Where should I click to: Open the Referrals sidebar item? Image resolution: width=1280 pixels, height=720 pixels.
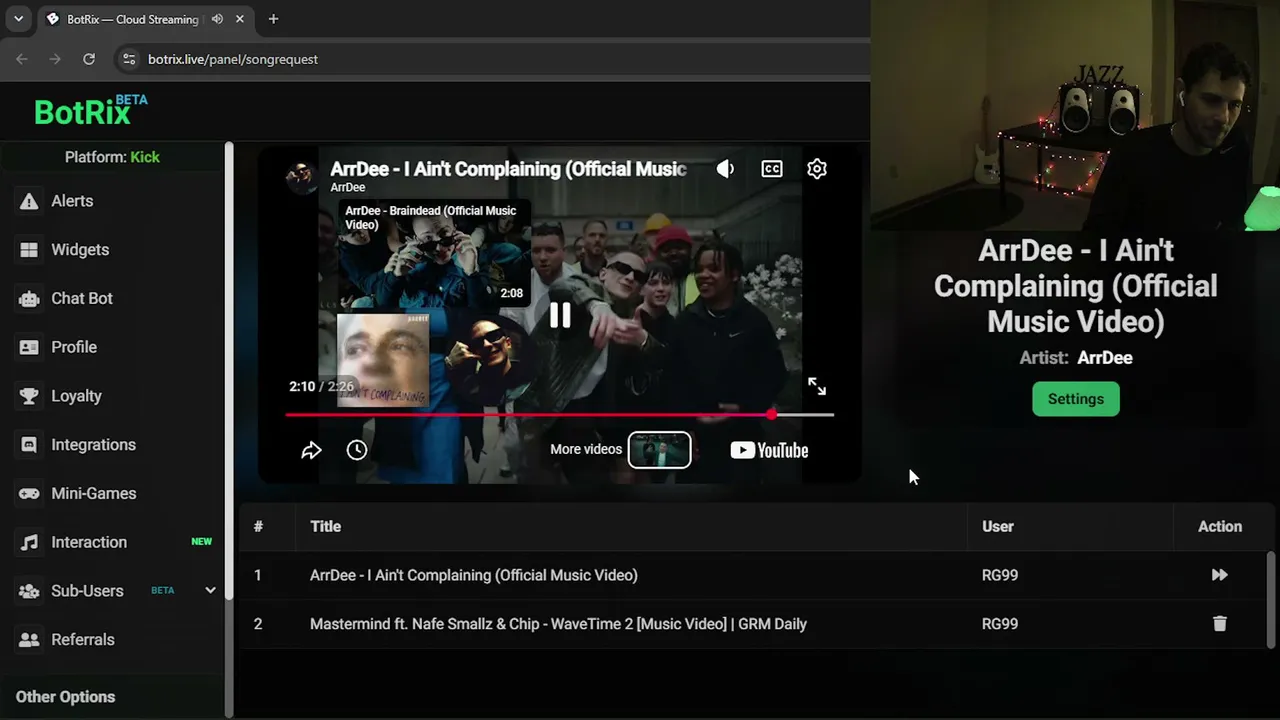(x=83, y=640)
